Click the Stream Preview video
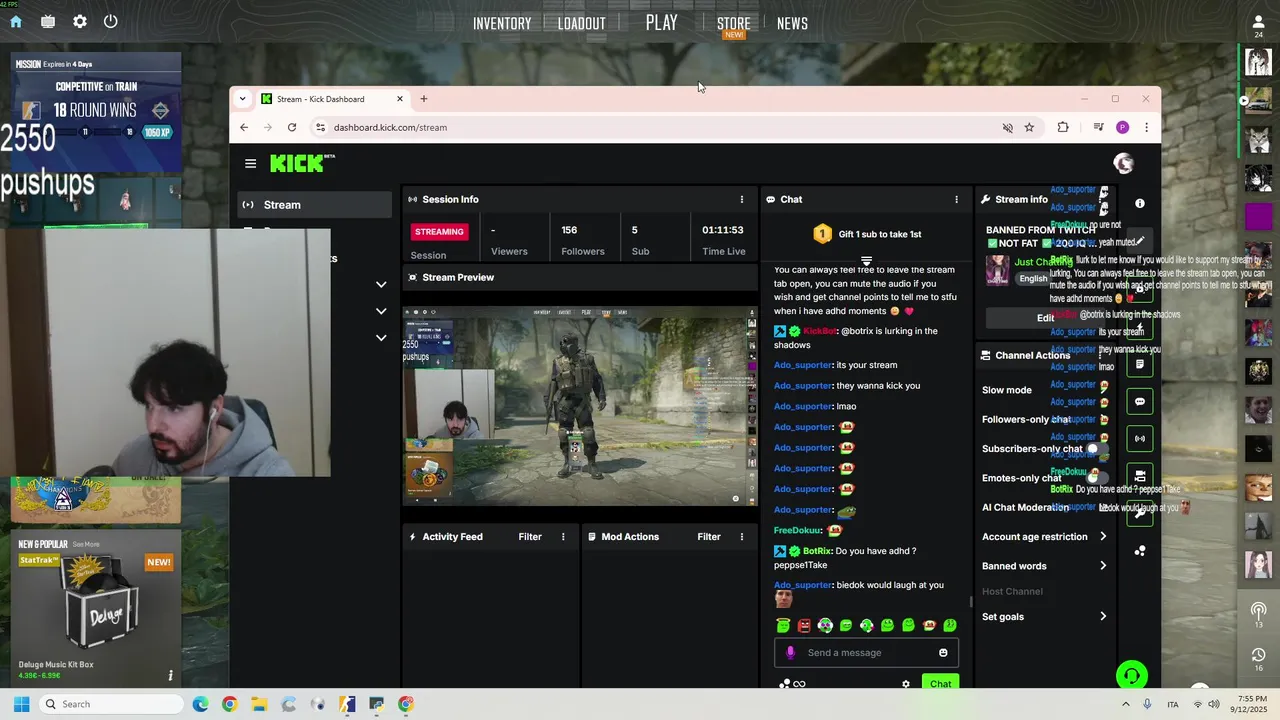The height and width of the screenshot is (720, 1280). click(580, 406)
